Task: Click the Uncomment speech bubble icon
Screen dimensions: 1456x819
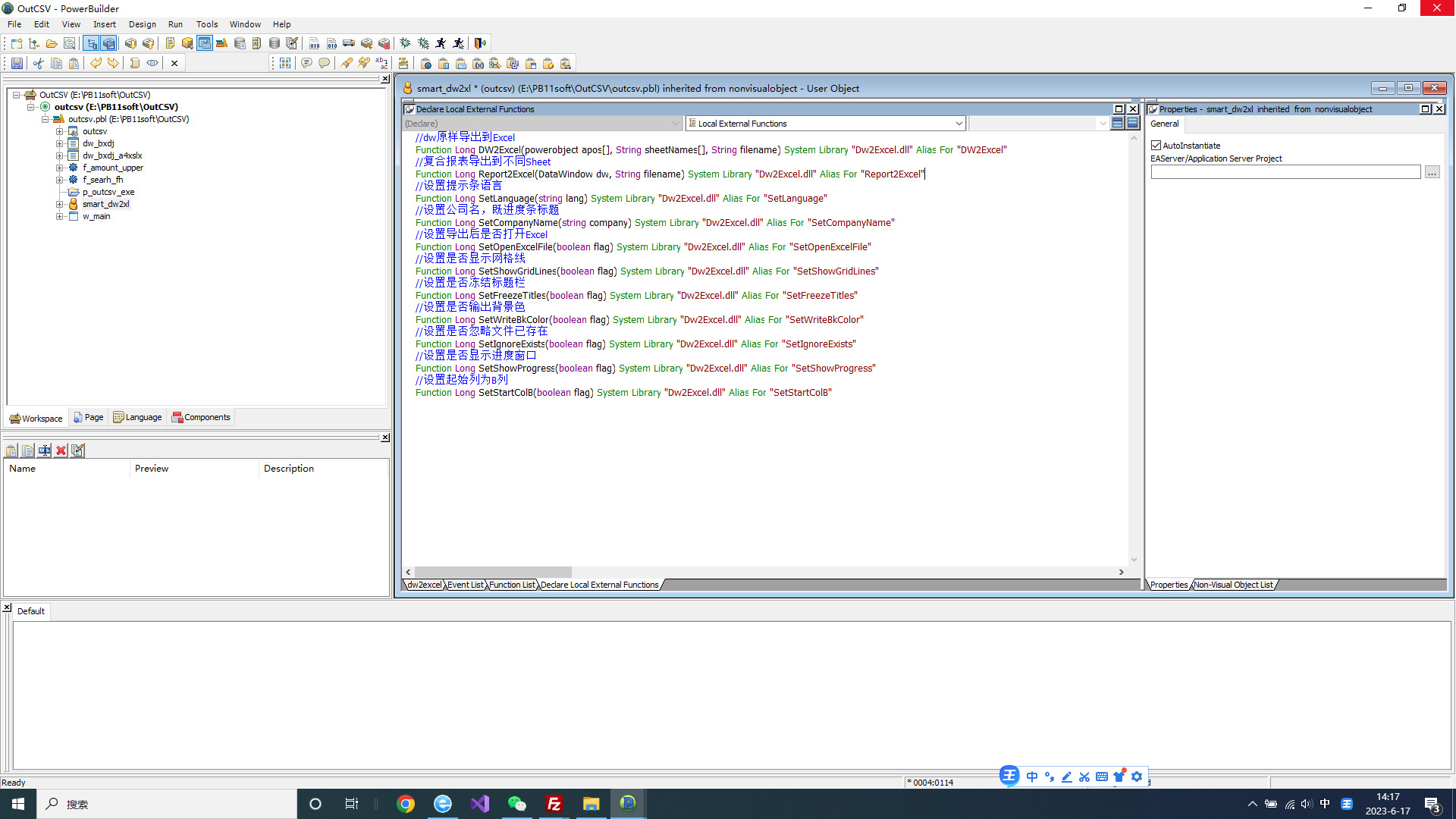Action: pos(324,63)
